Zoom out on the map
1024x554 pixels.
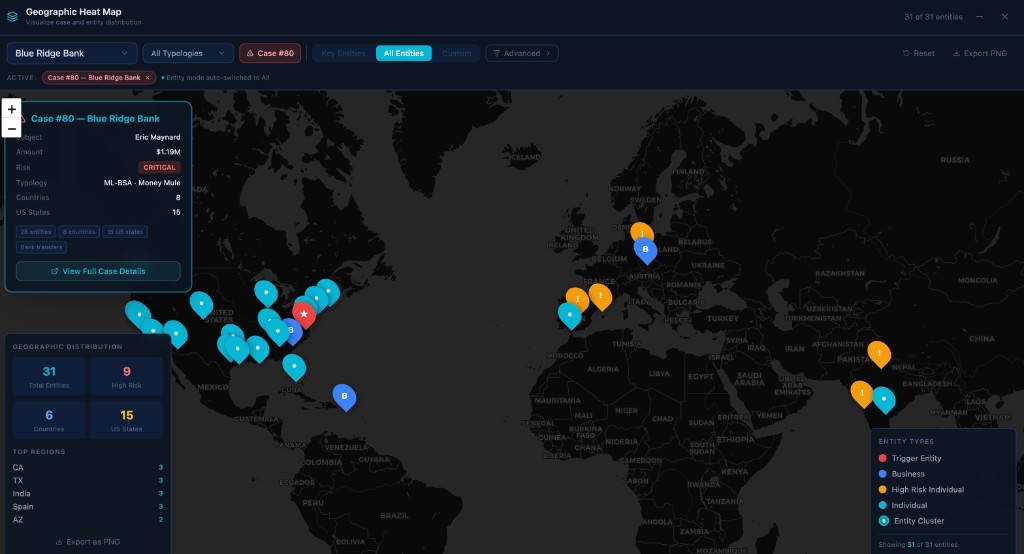pyautogui.click(x=11, y=129)
